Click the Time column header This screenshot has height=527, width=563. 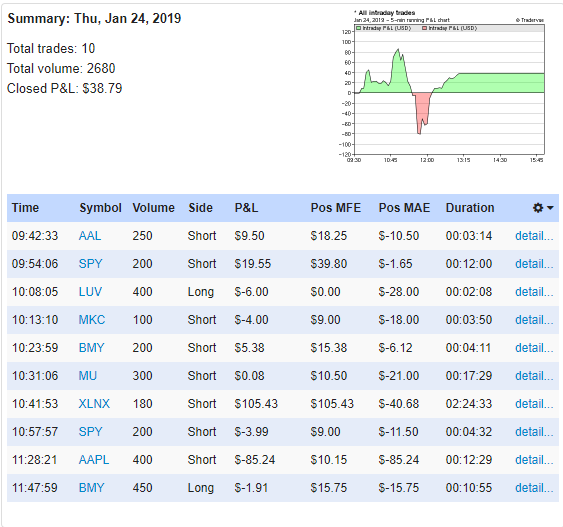click(x=25, y=207)
